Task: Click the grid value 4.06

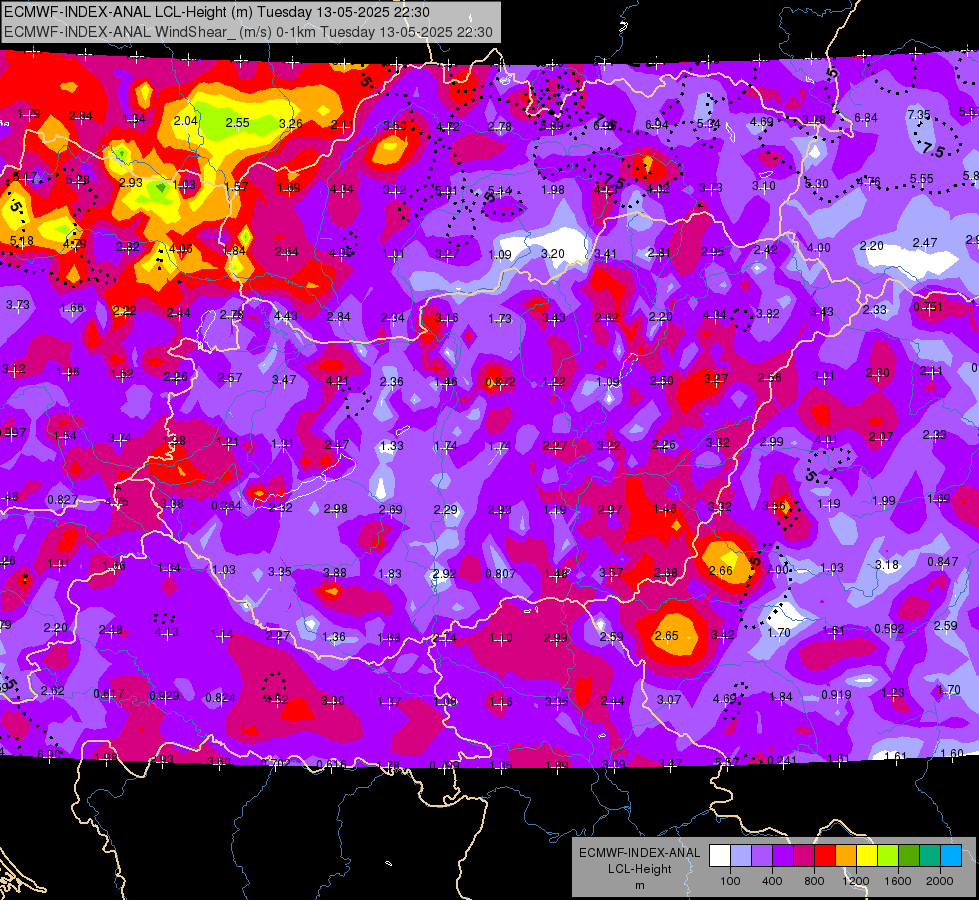Action: [x=180, y=249]
